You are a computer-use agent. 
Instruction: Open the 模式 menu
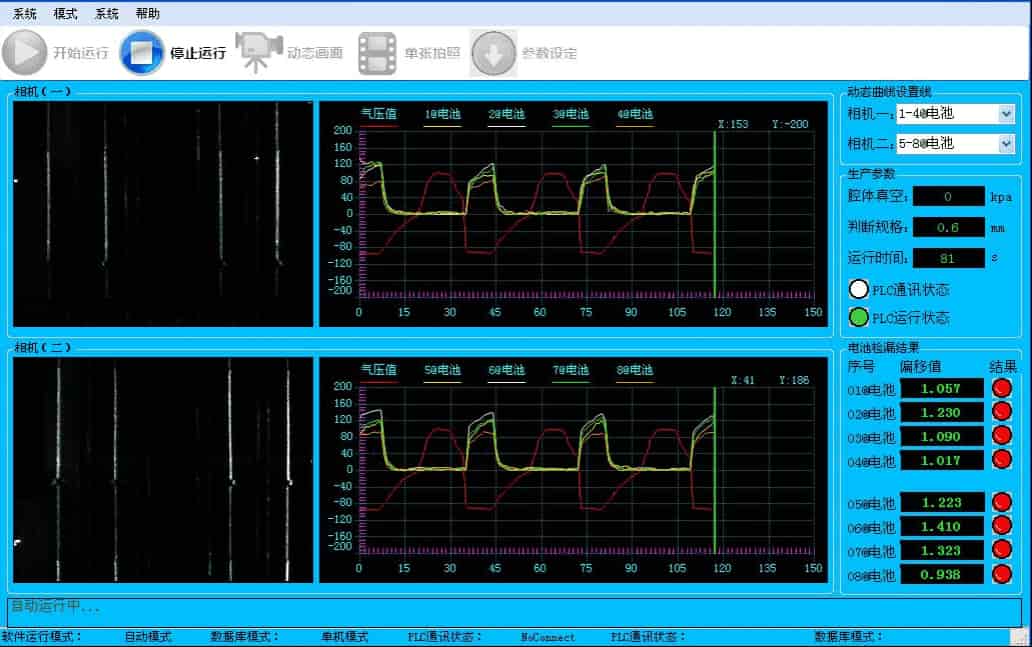click(x=65, y=14)
